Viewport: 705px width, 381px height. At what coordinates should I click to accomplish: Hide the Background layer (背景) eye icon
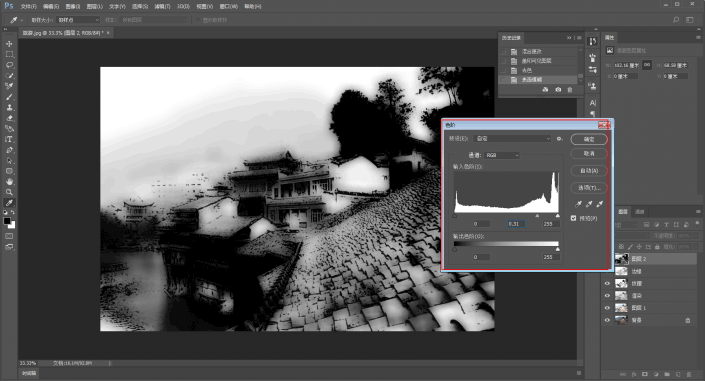(x=607, y=320)
